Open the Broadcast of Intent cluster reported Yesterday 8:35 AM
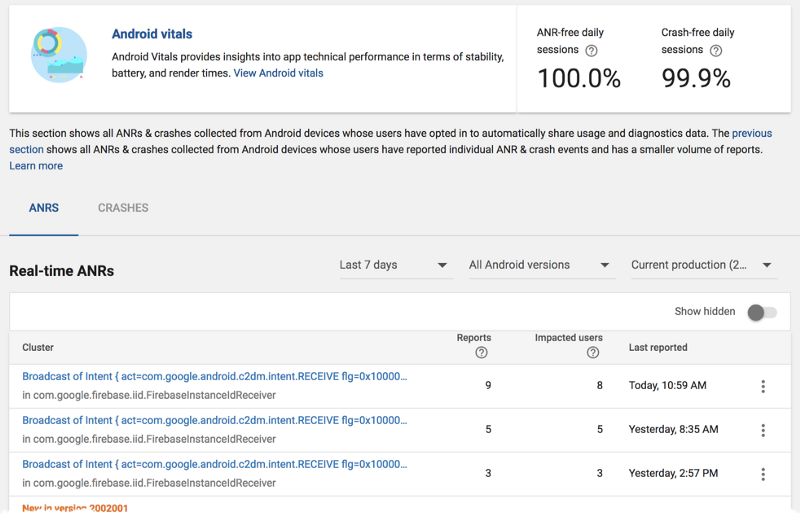The image size is (800, 529). 214,421
